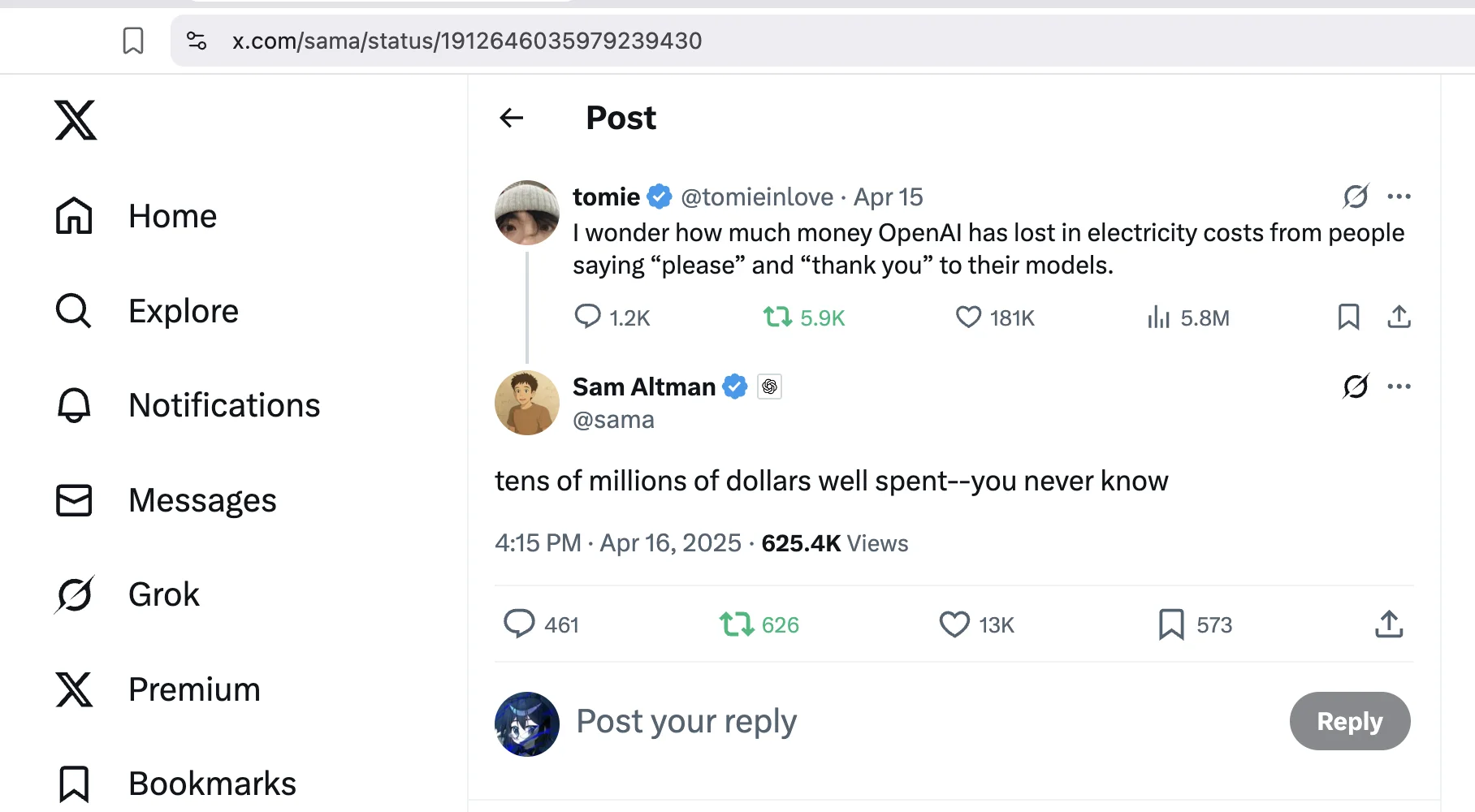Like Sam Altman's reply
This screenshot has height=812, width=1475.
coord(957,624)
